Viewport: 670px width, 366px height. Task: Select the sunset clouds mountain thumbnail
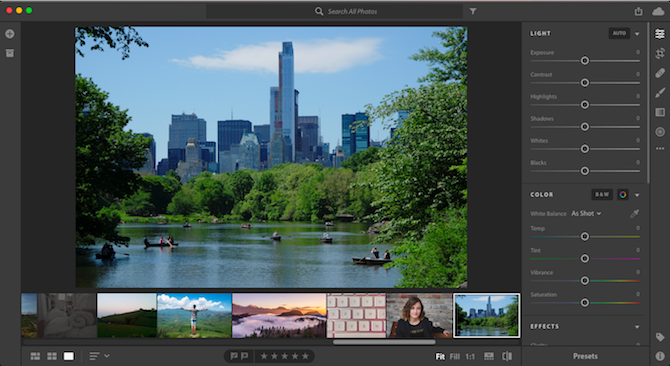[279, 316]
